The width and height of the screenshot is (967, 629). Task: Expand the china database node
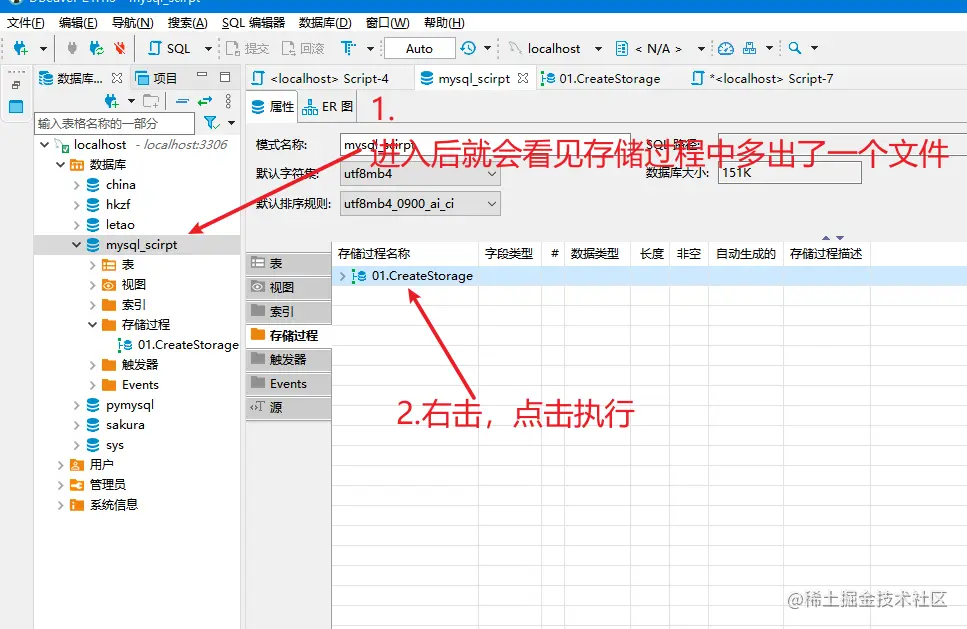(76, 185)
